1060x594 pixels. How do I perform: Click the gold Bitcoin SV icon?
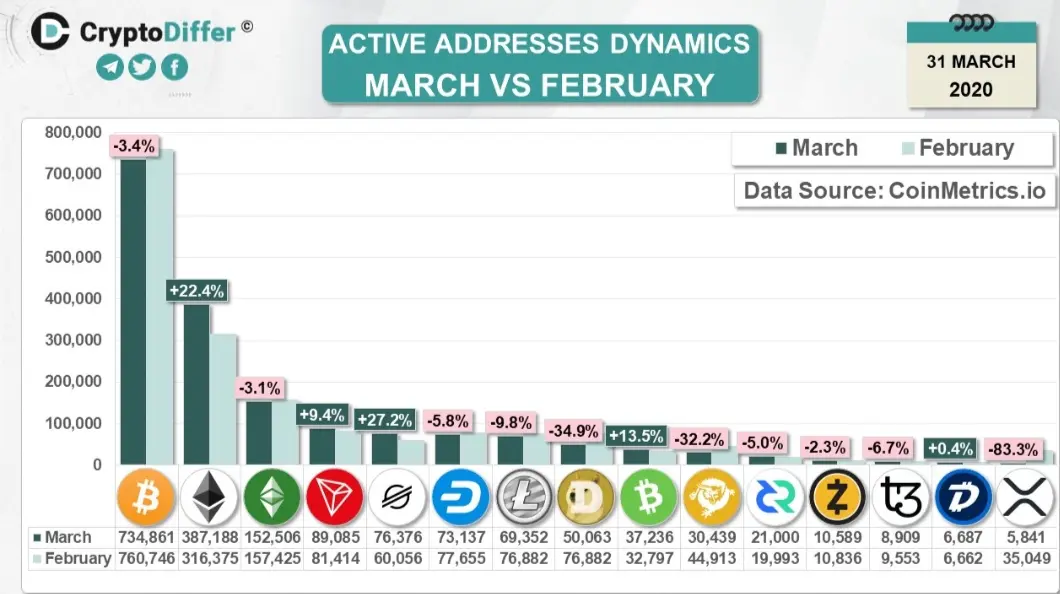click(x=711, y=497)
